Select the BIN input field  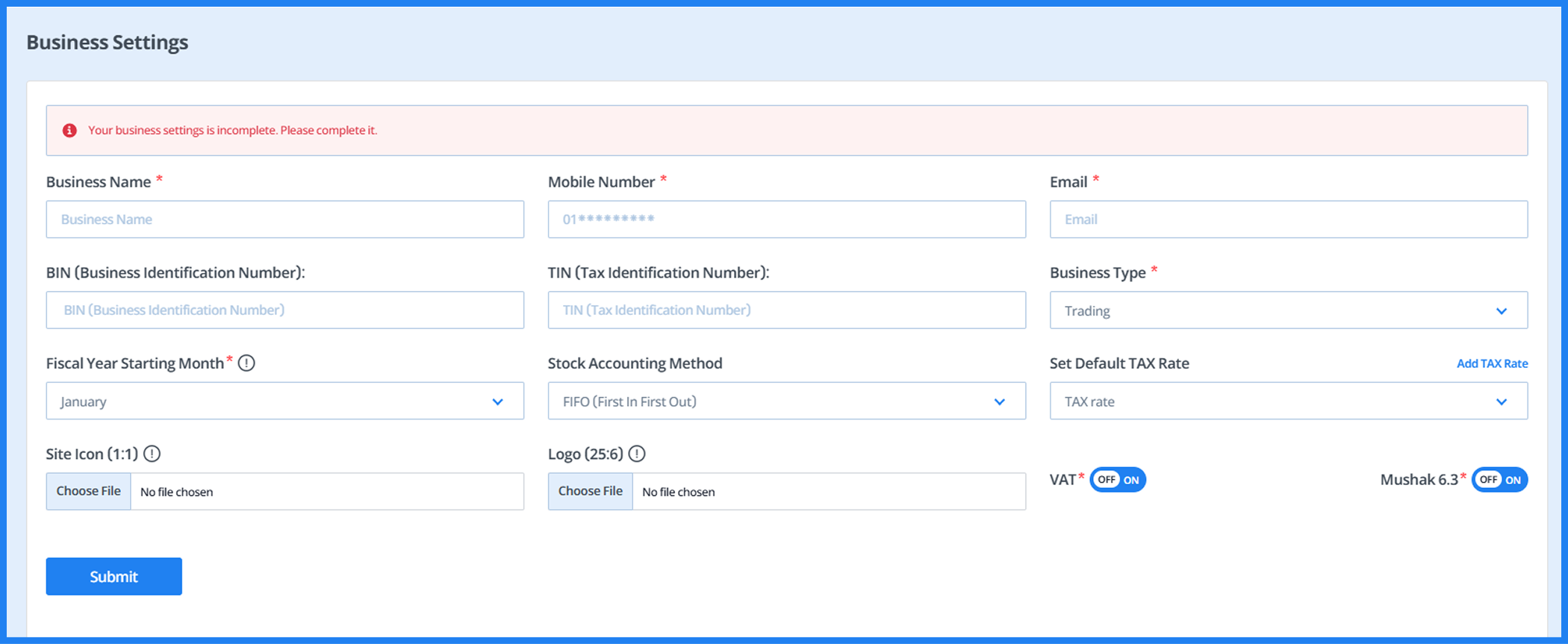tap(284, 310)
